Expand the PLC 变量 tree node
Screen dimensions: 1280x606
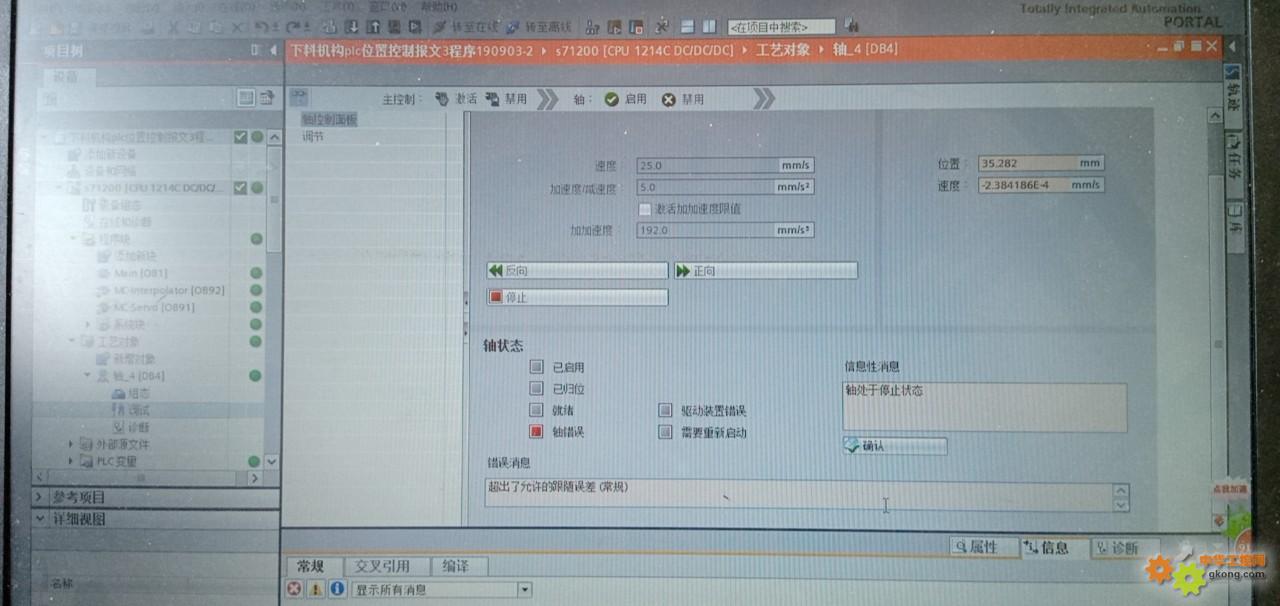71,461
